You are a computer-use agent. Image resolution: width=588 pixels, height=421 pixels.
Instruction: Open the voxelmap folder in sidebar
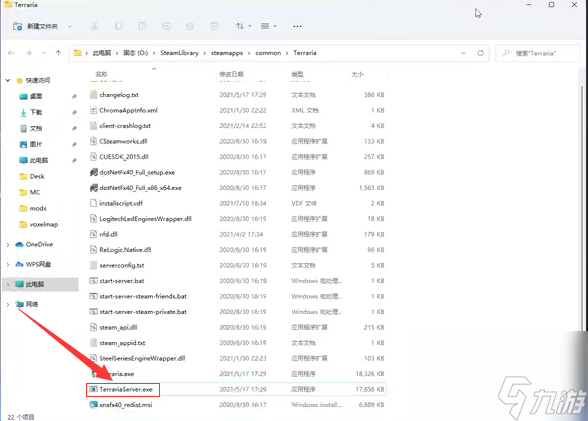[44, 225]
